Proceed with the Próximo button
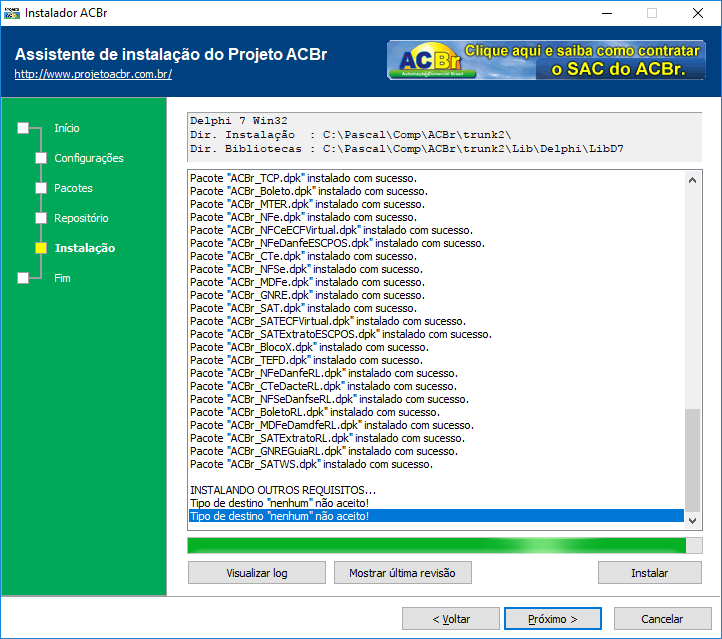722x639 pixels. (x=553, y=619)
